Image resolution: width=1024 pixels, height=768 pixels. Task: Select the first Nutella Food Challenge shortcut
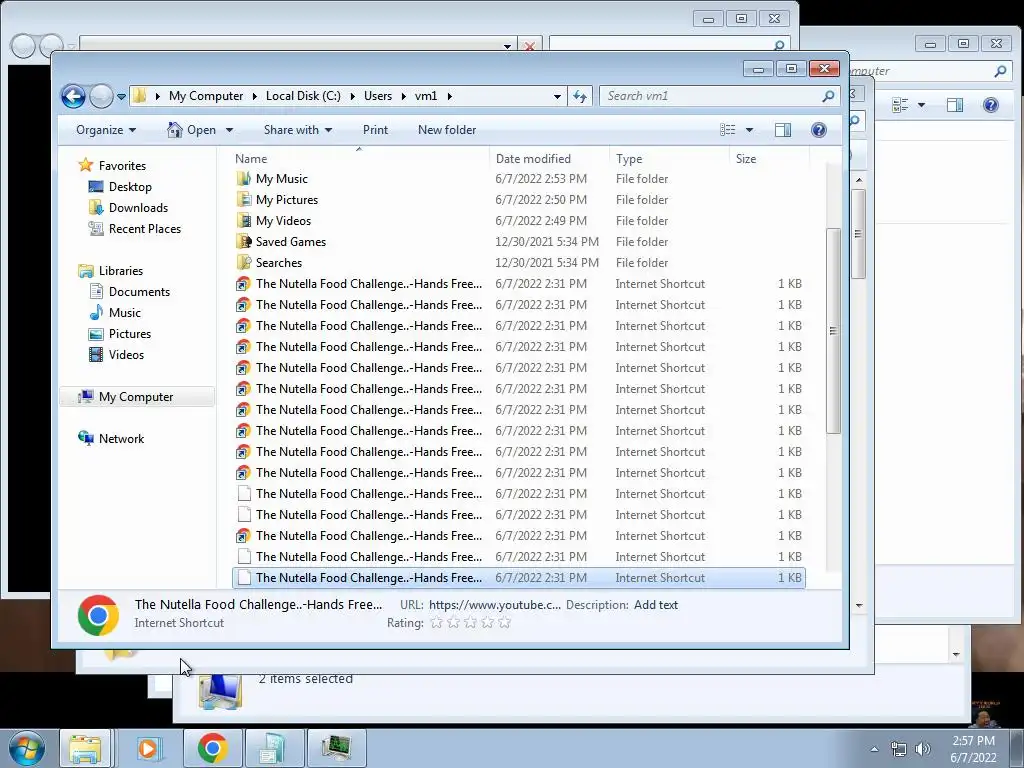pyautogui.click(x=519, y=283)
